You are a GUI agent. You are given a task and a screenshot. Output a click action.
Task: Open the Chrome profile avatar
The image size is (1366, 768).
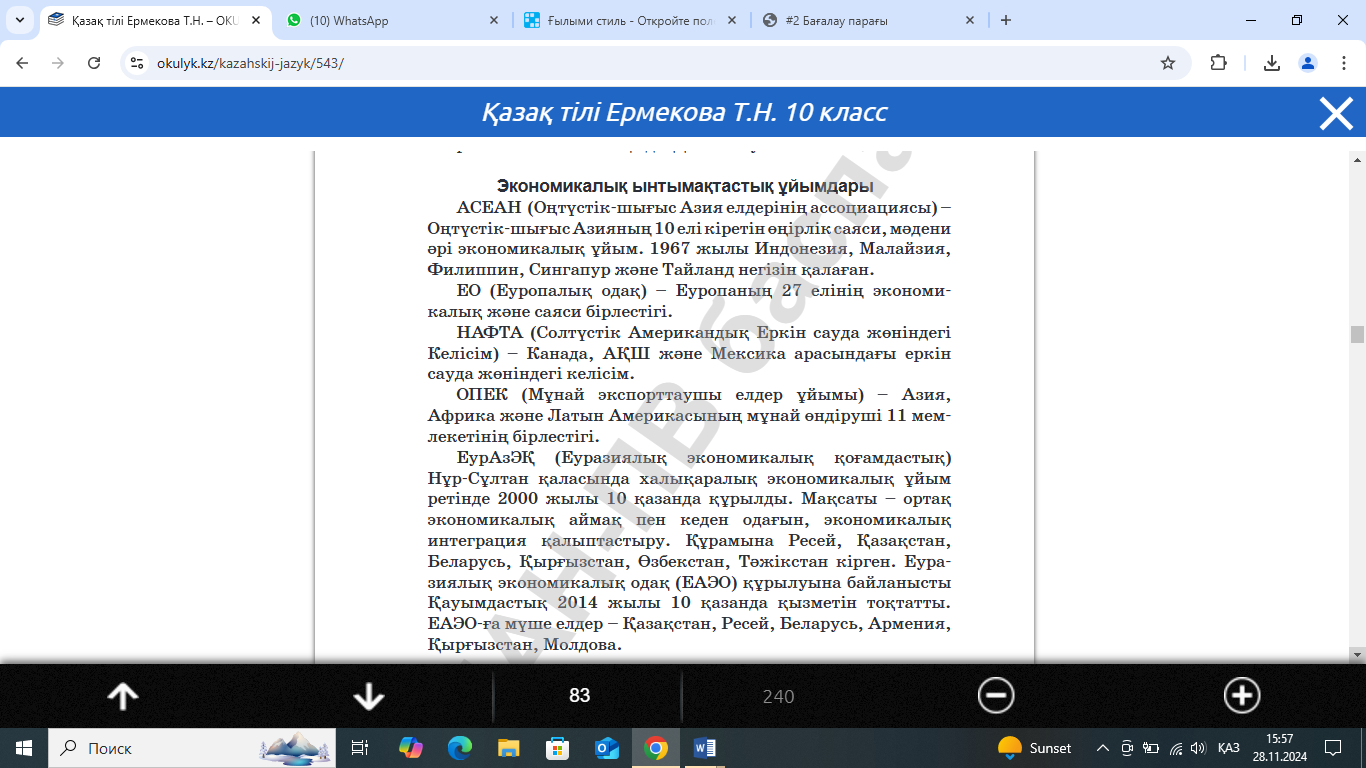click(1308, 63)
